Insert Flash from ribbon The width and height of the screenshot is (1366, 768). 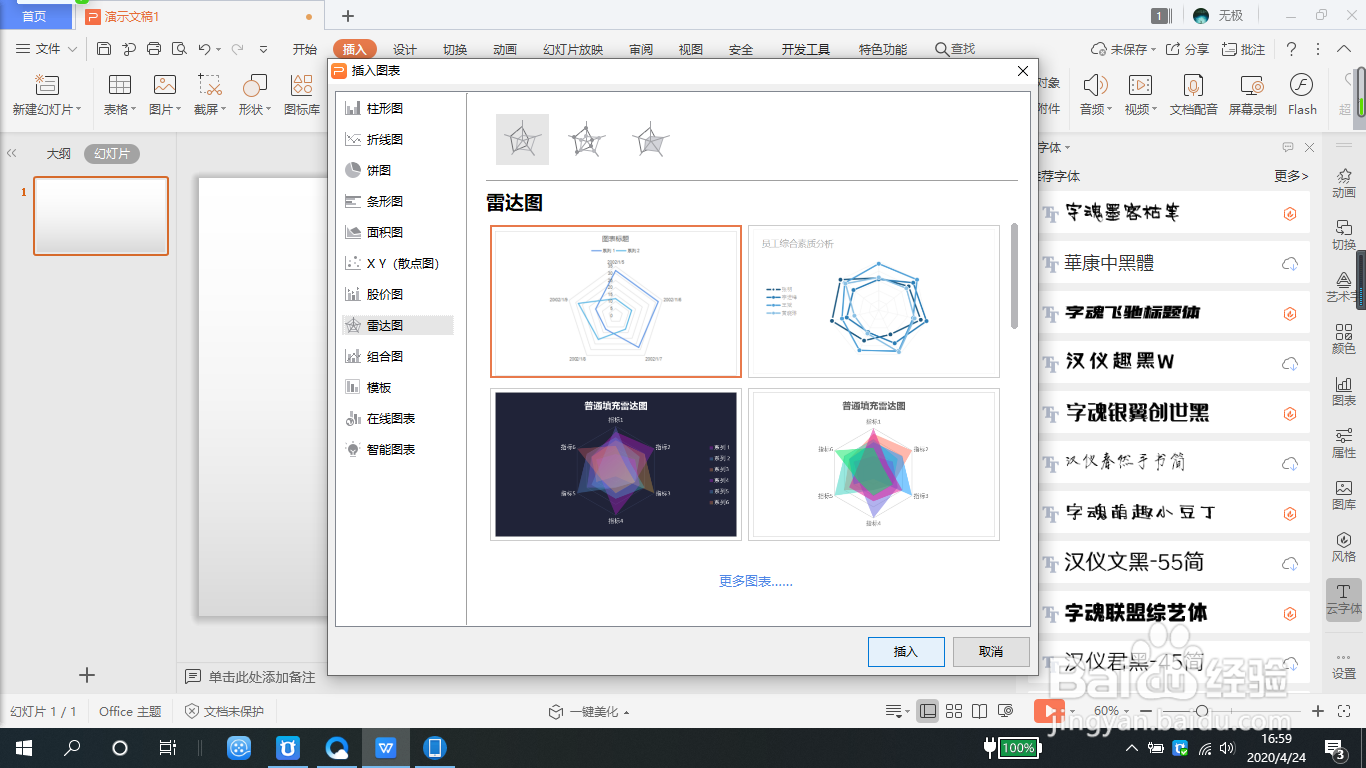(x=1302, y=95)
